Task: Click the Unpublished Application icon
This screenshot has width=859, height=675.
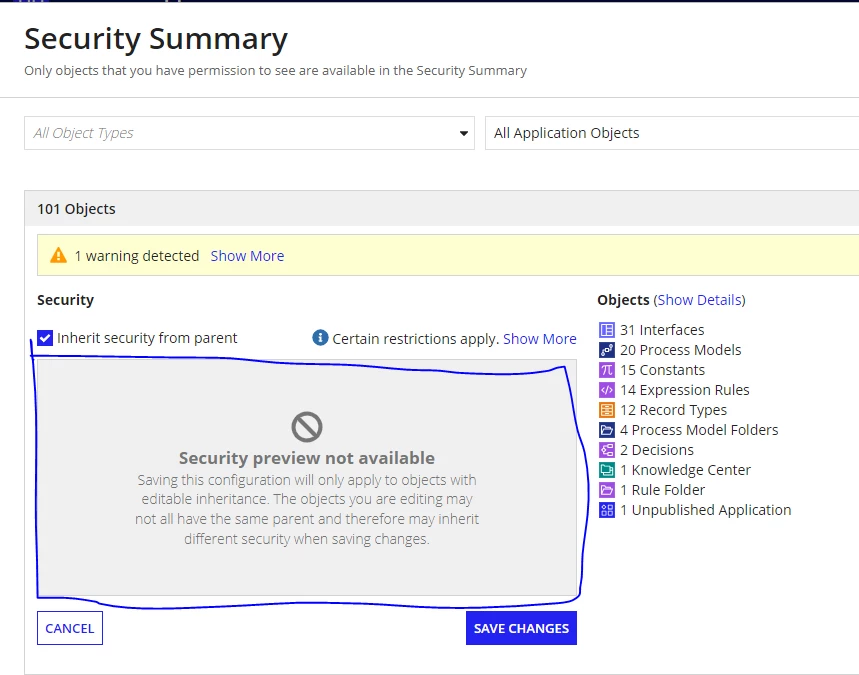Action: click(x=606, y=510)
